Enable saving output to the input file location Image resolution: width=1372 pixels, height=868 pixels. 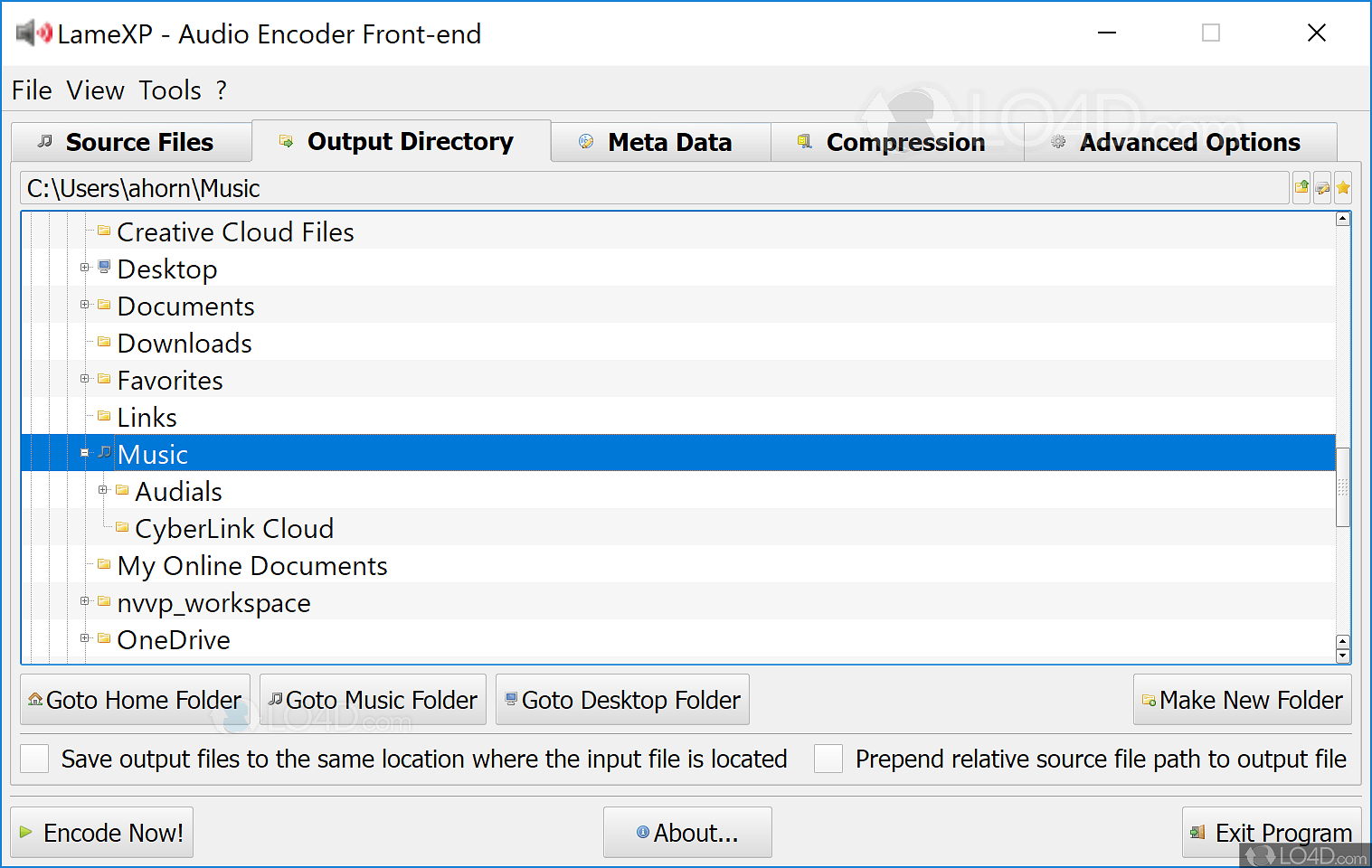coord(34,759)
